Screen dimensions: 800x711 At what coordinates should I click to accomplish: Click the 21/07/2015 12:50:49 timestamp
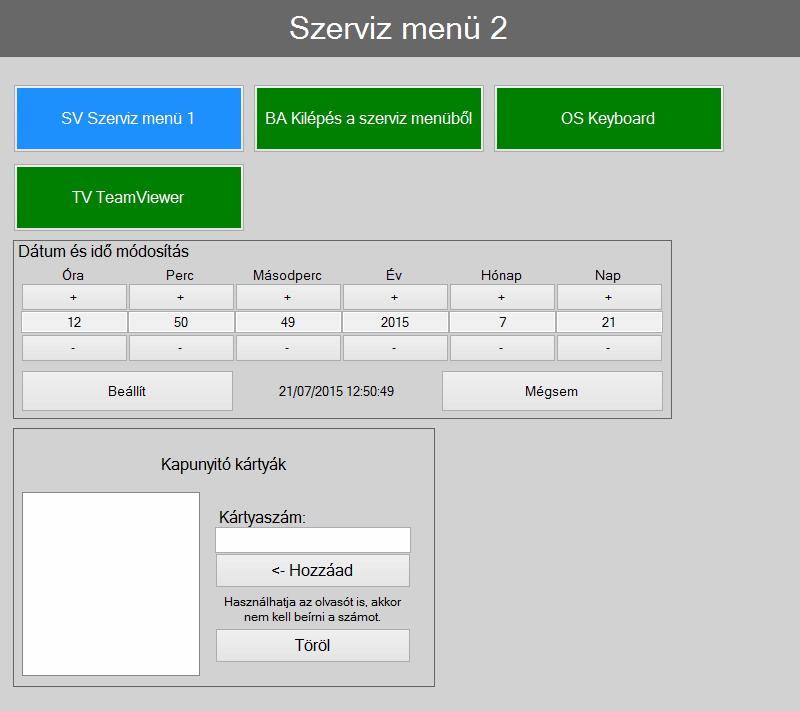pyautogui.click(x=336, y=391)
